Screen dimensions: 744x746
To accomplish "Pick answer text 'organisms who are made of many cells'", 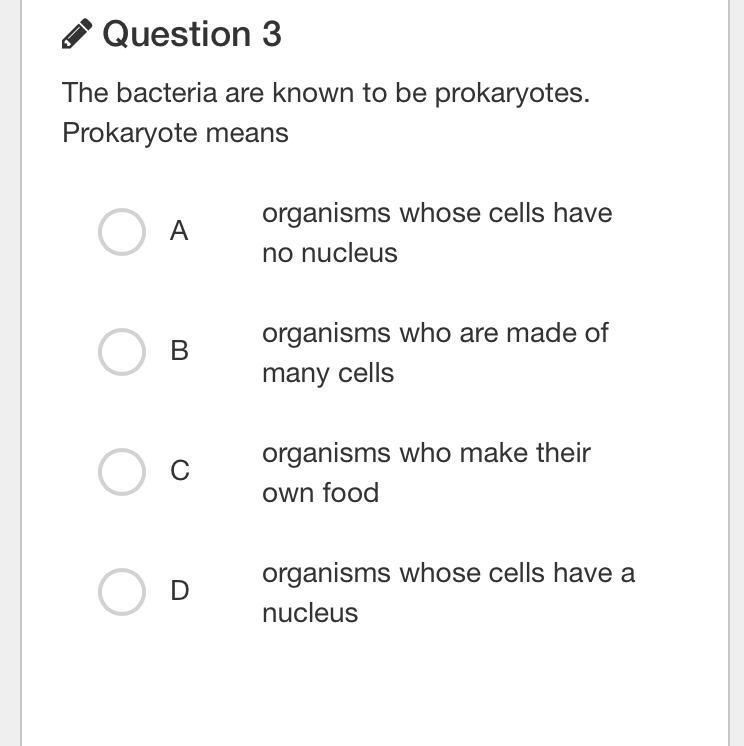I will click(434, 352).
